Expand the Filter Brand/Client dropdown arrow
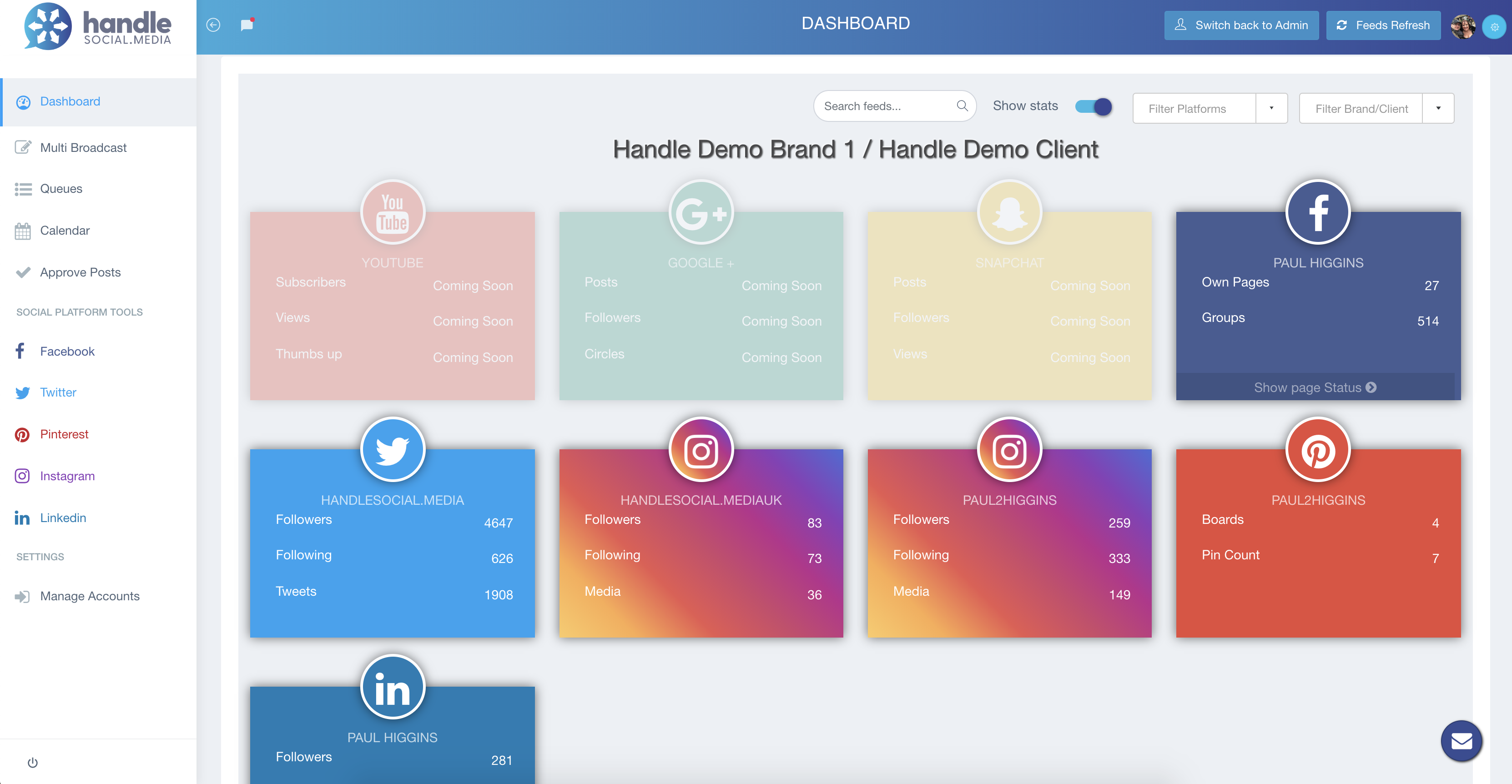 point(1438,108)
